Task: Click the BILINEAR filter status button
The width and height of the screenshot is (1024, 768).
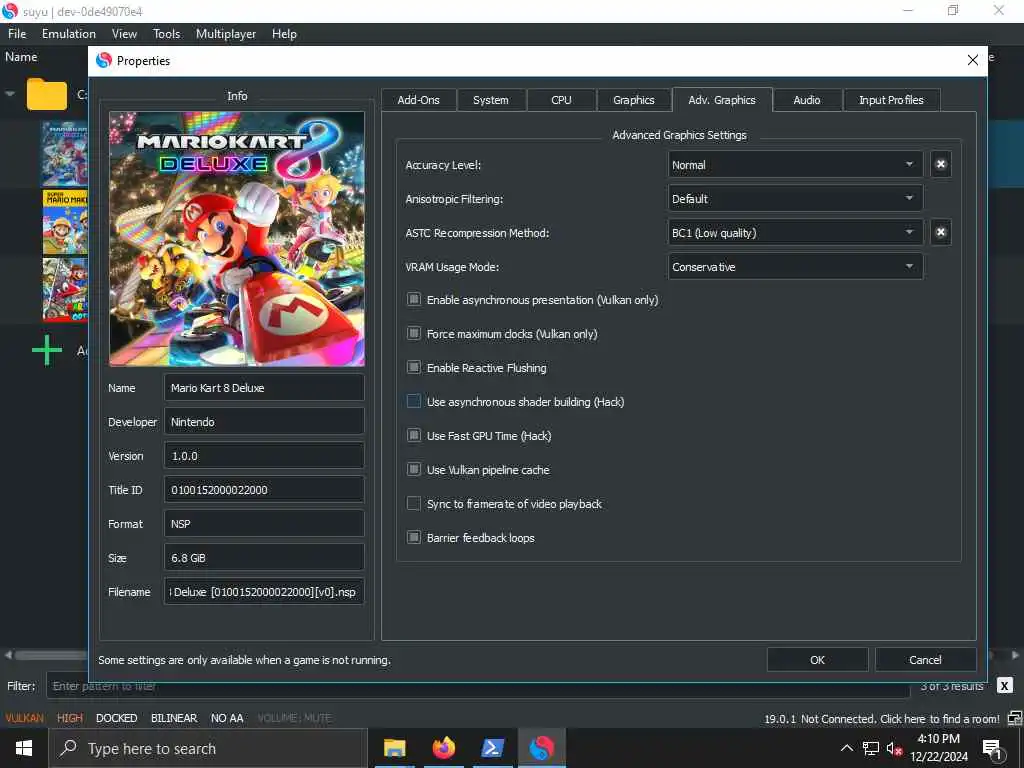Action: (174, 718)
